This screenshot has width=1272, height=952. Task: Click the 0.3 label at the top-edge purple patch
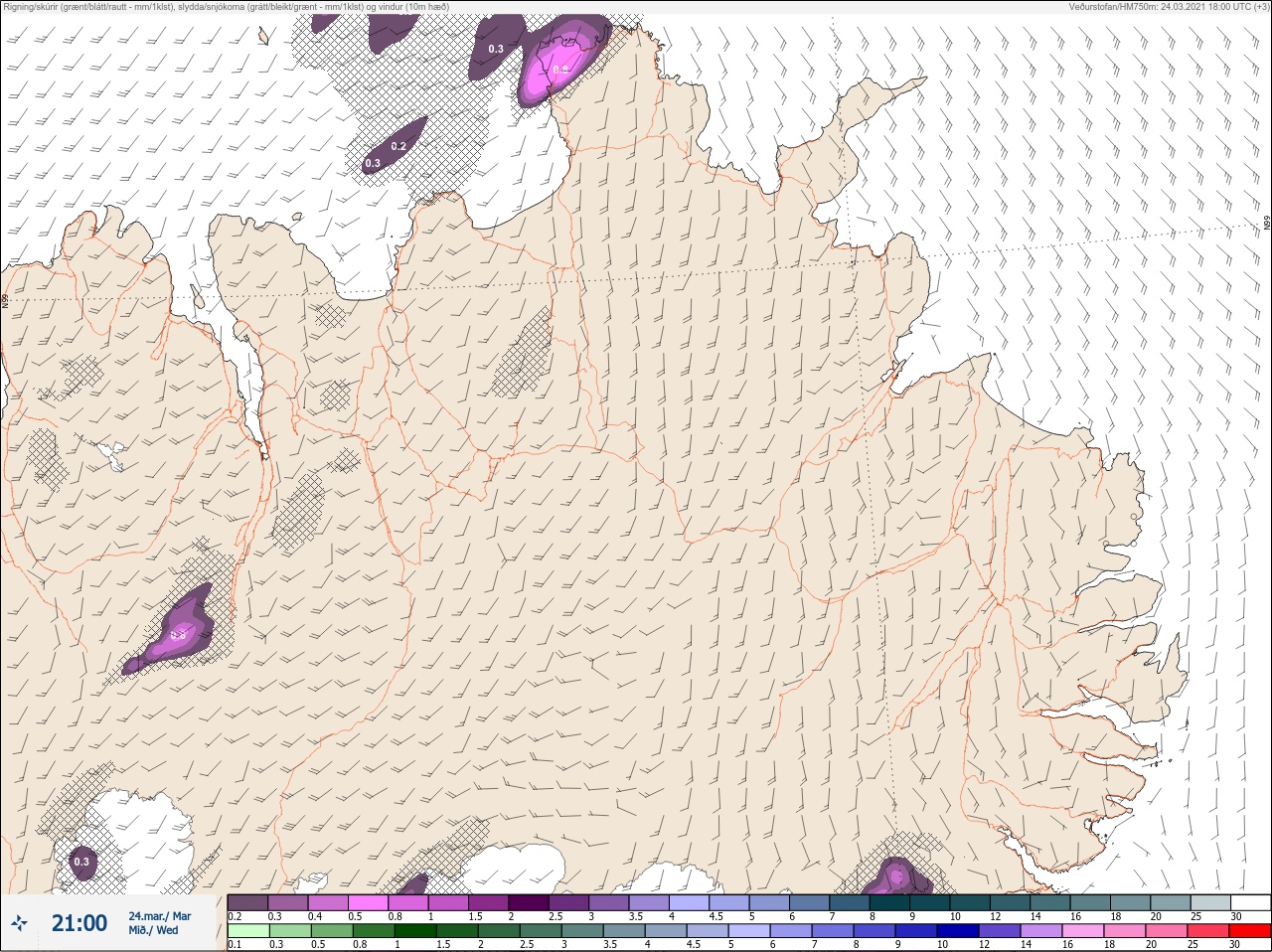(496, 49)
